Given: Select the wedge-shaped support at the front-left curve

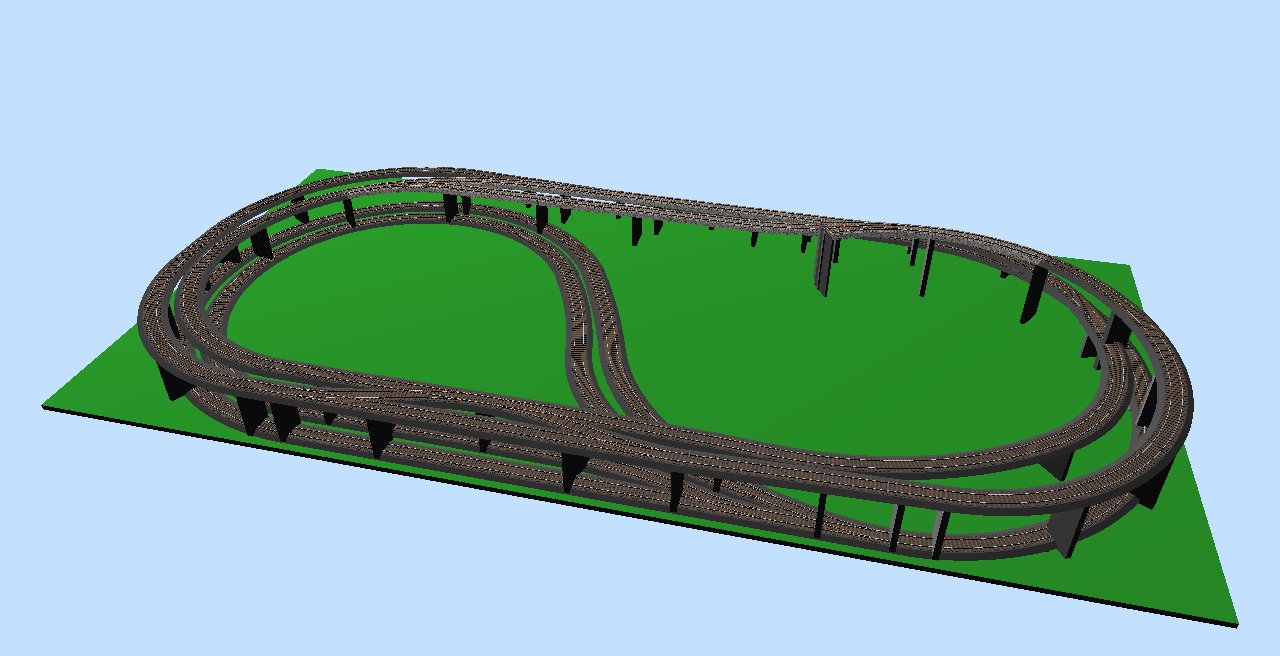Looking at the screenshot, I should click(172, 384).
